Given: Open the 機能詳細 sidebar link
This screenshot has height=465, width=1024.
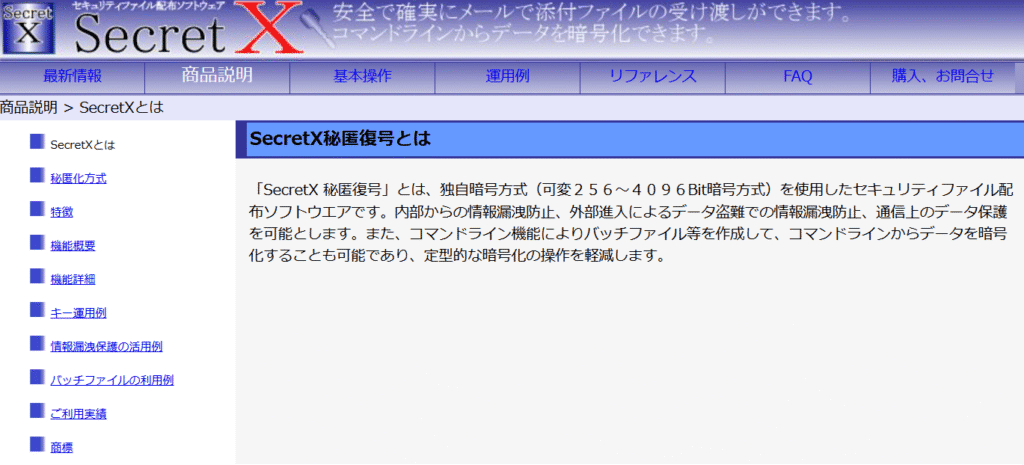Looking at the screenshot, I should [72, 280].
